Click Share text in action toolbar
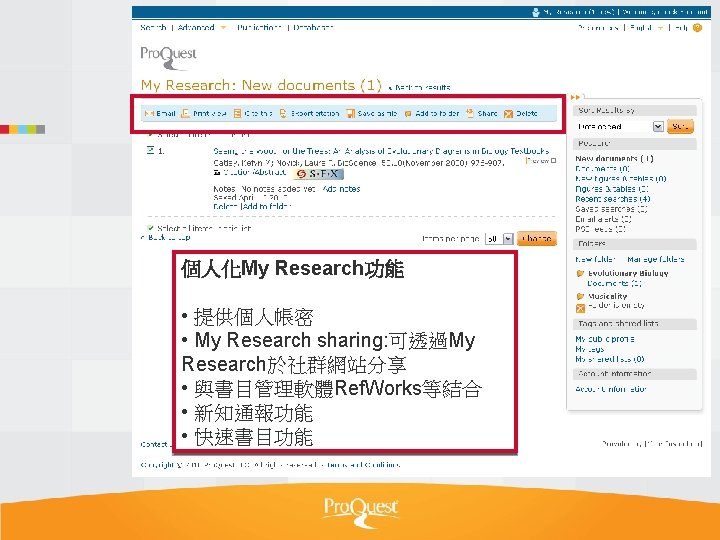 coord(487,113)
